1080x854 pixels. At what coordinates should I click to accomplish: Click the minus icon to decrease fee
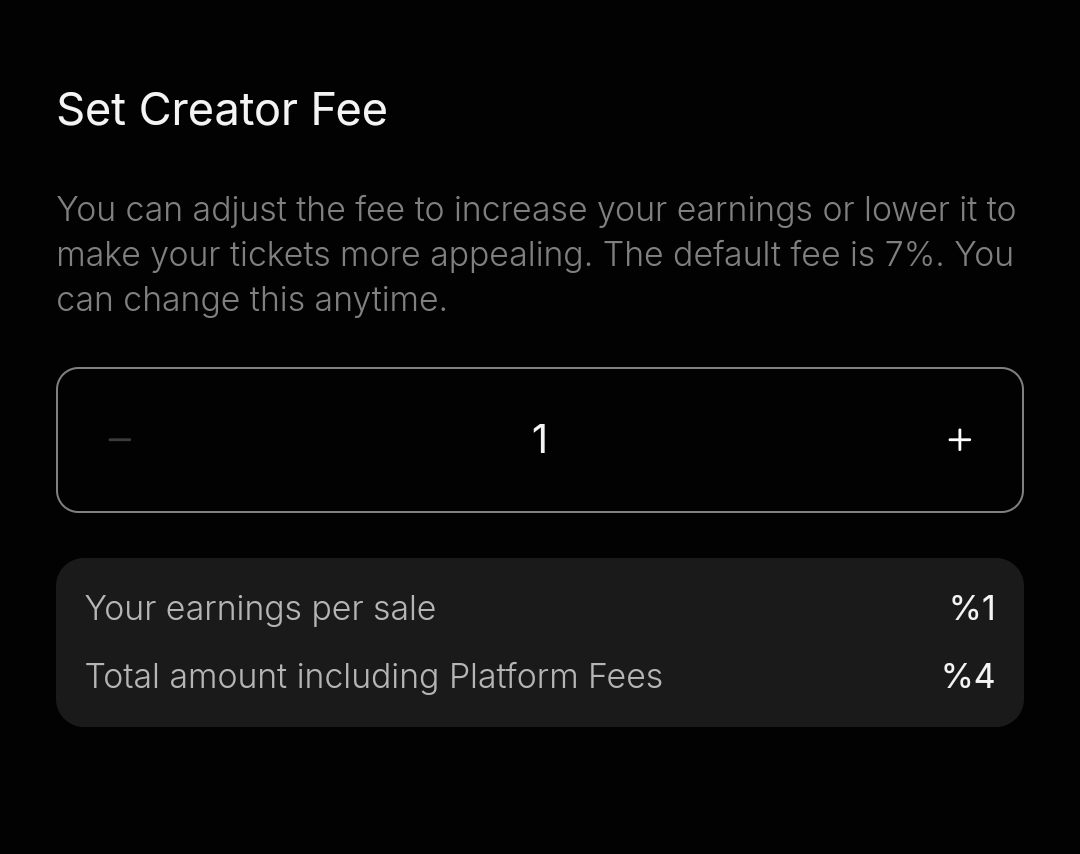(x=120, y=440)
